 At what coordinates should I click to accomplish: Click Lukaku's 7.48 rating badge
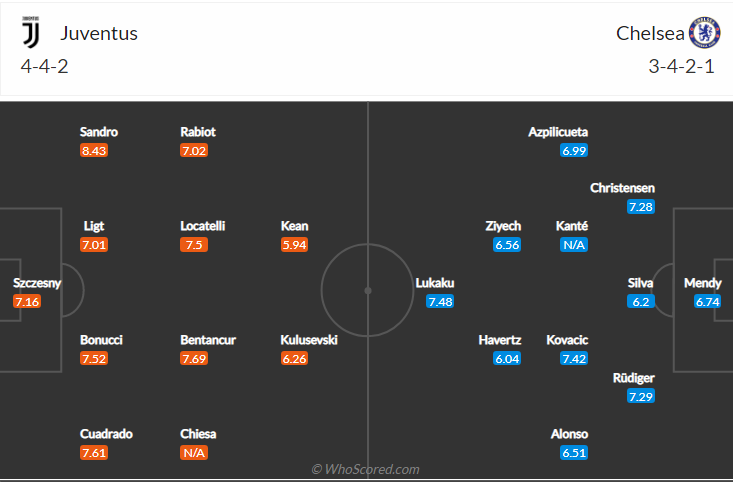(x=440, y=302)
